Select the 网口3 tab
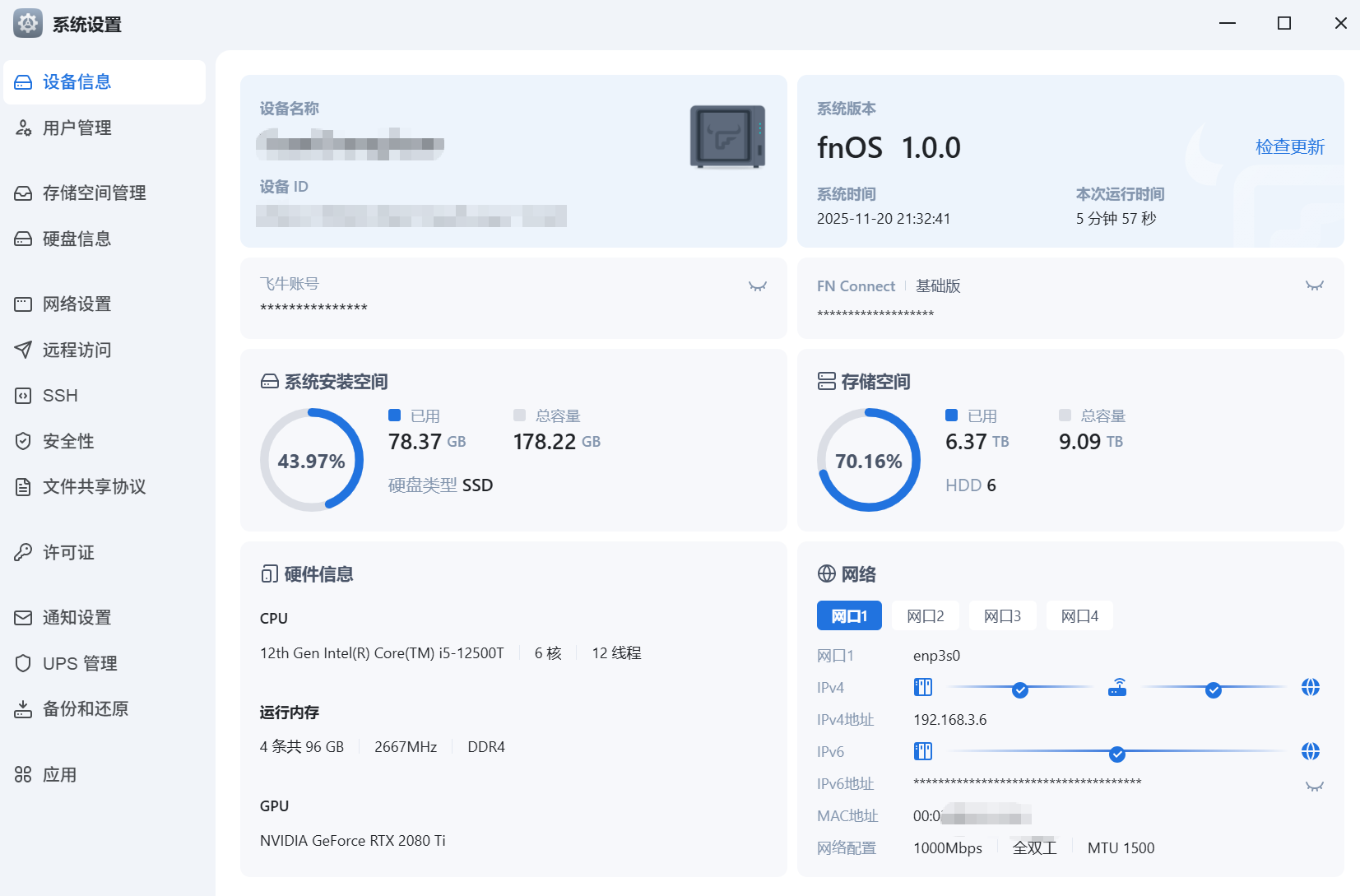The image size is (1360, 896). point(1002,616)
